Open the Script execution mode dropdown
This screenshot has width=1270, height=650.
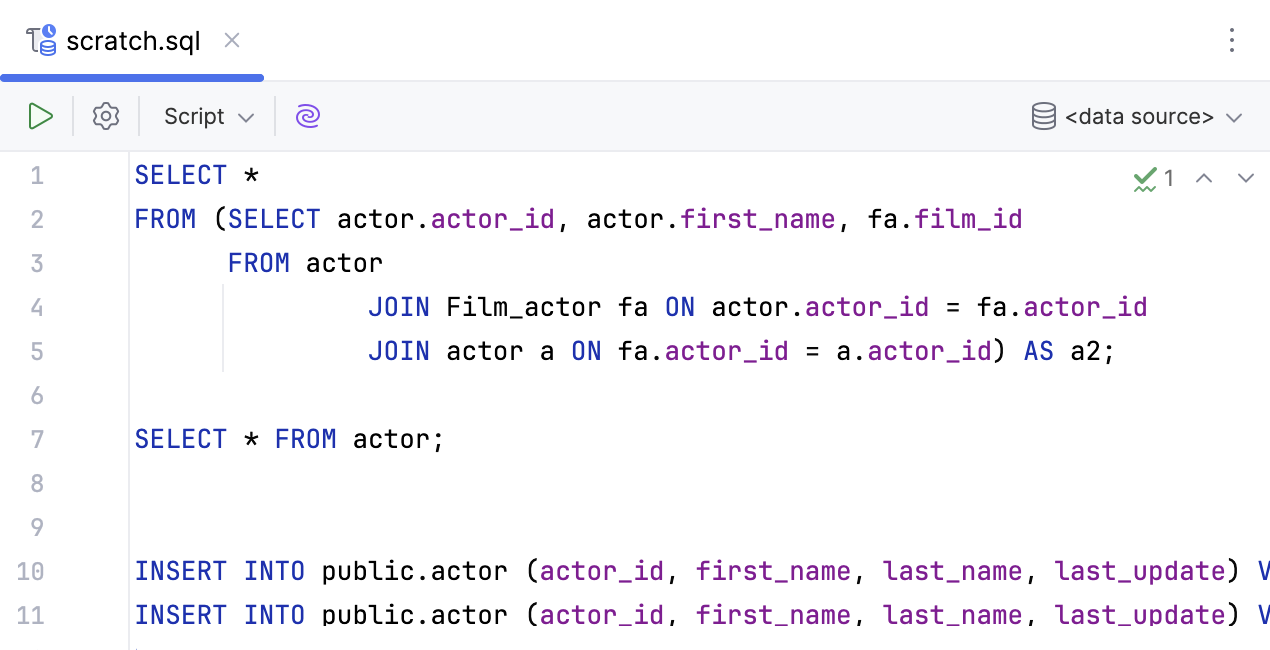coord(206,116)
